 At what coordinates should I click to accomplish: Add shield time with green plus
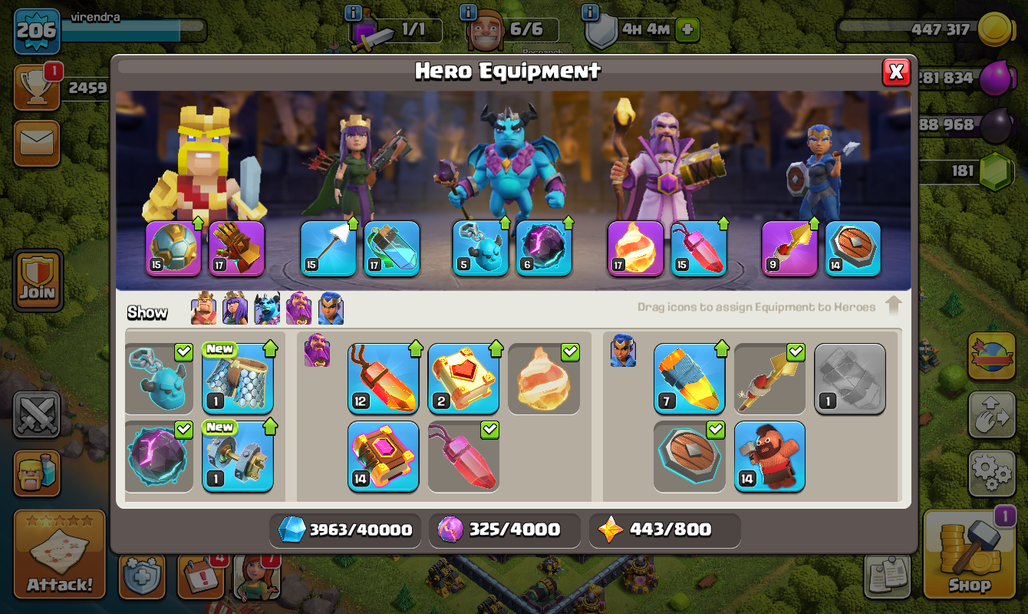click(687, 29)
